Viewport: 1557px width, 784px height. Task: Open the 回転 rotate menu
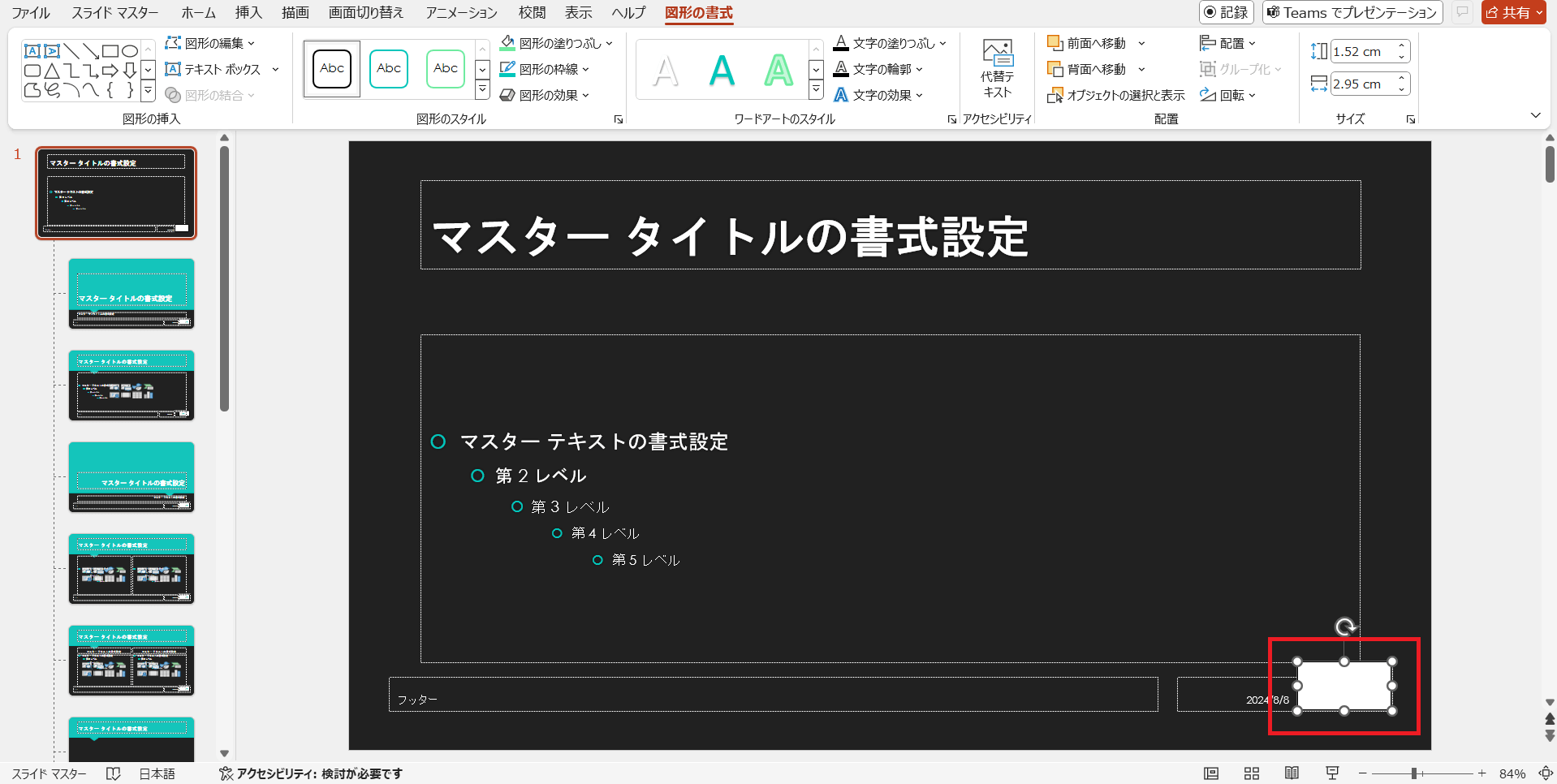(x=1228, y=95)
